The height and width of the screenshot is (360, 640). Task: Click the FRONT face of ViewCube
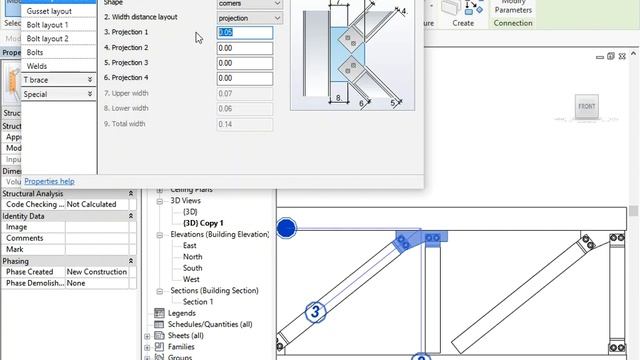click(587, 106)
